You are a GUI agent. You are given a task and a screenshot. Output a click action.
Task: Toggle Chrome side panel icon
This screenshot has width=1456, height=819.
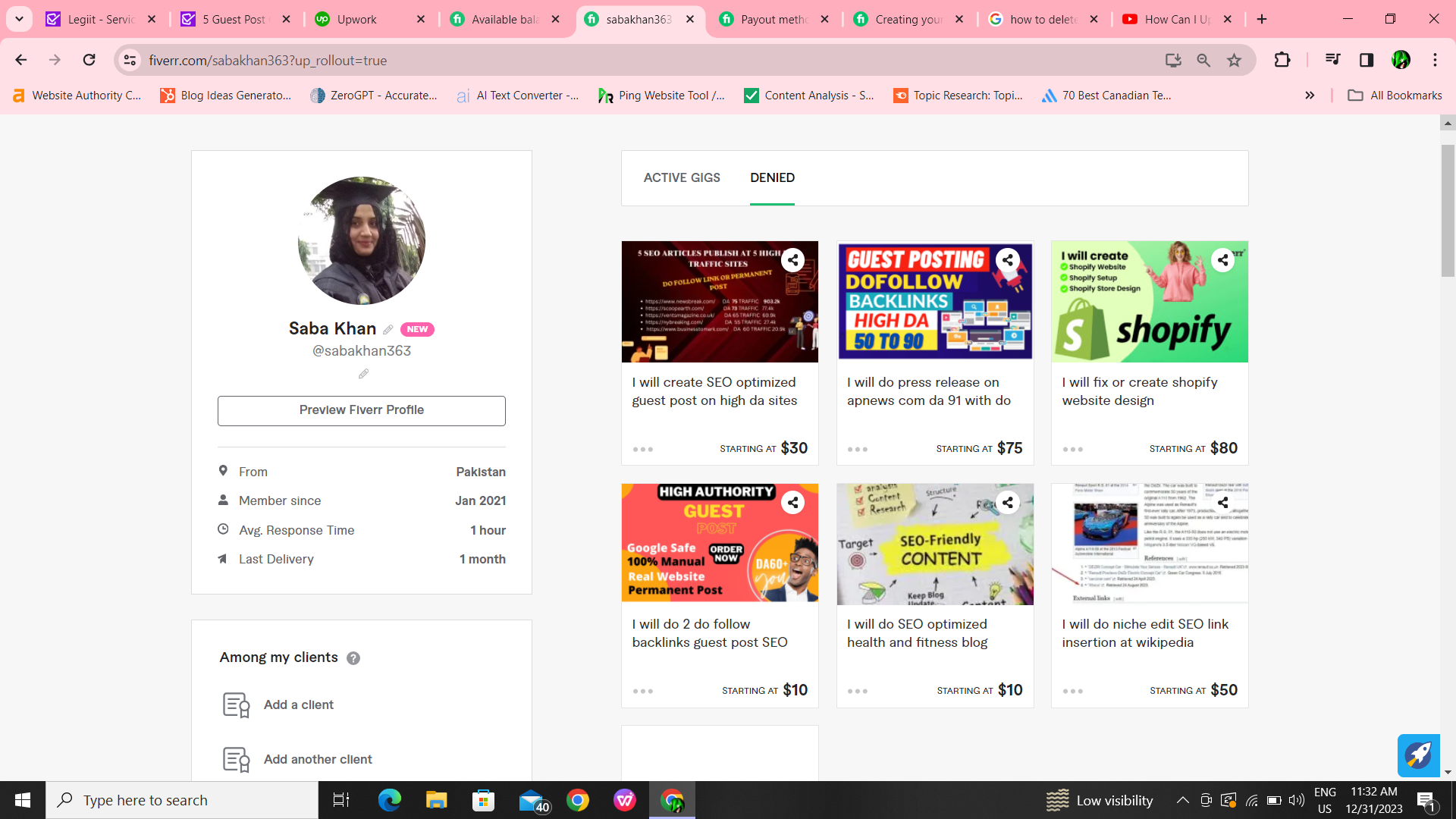1367,60
